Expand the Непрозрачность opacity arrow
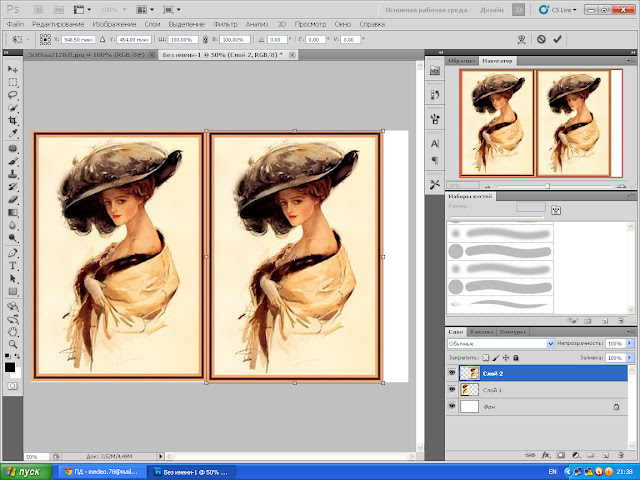This screenshot has height=480, width=640. (x=630, y=343)
